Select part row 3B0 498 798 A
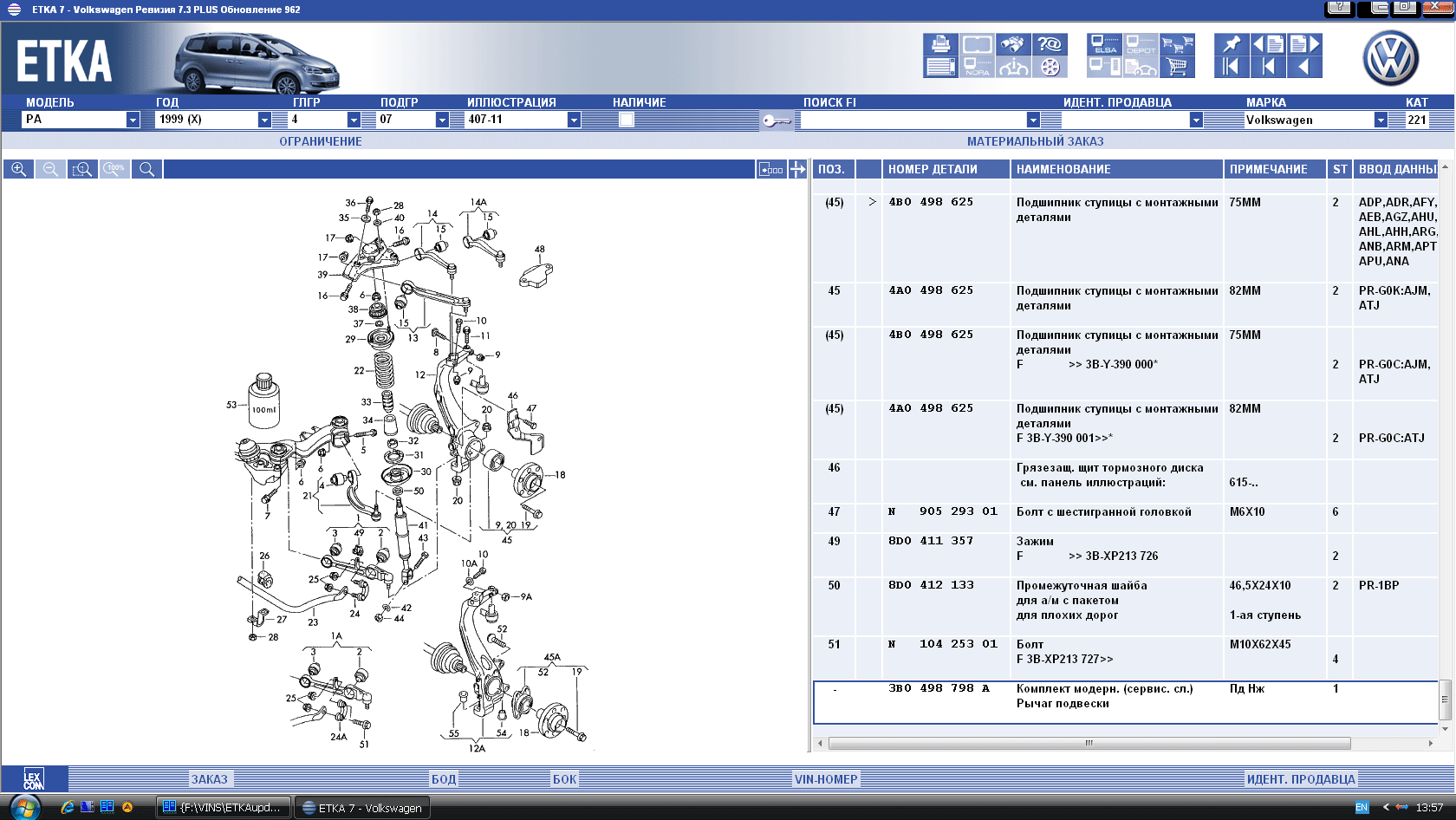This screenshot has width=1456, height=820. tap(1126, 702)
